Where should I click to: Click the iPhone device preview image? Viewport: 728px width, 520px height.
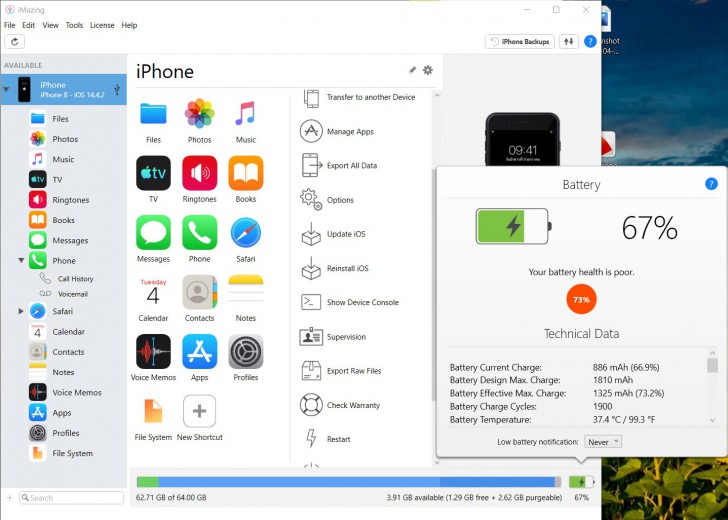click(522, 139)
